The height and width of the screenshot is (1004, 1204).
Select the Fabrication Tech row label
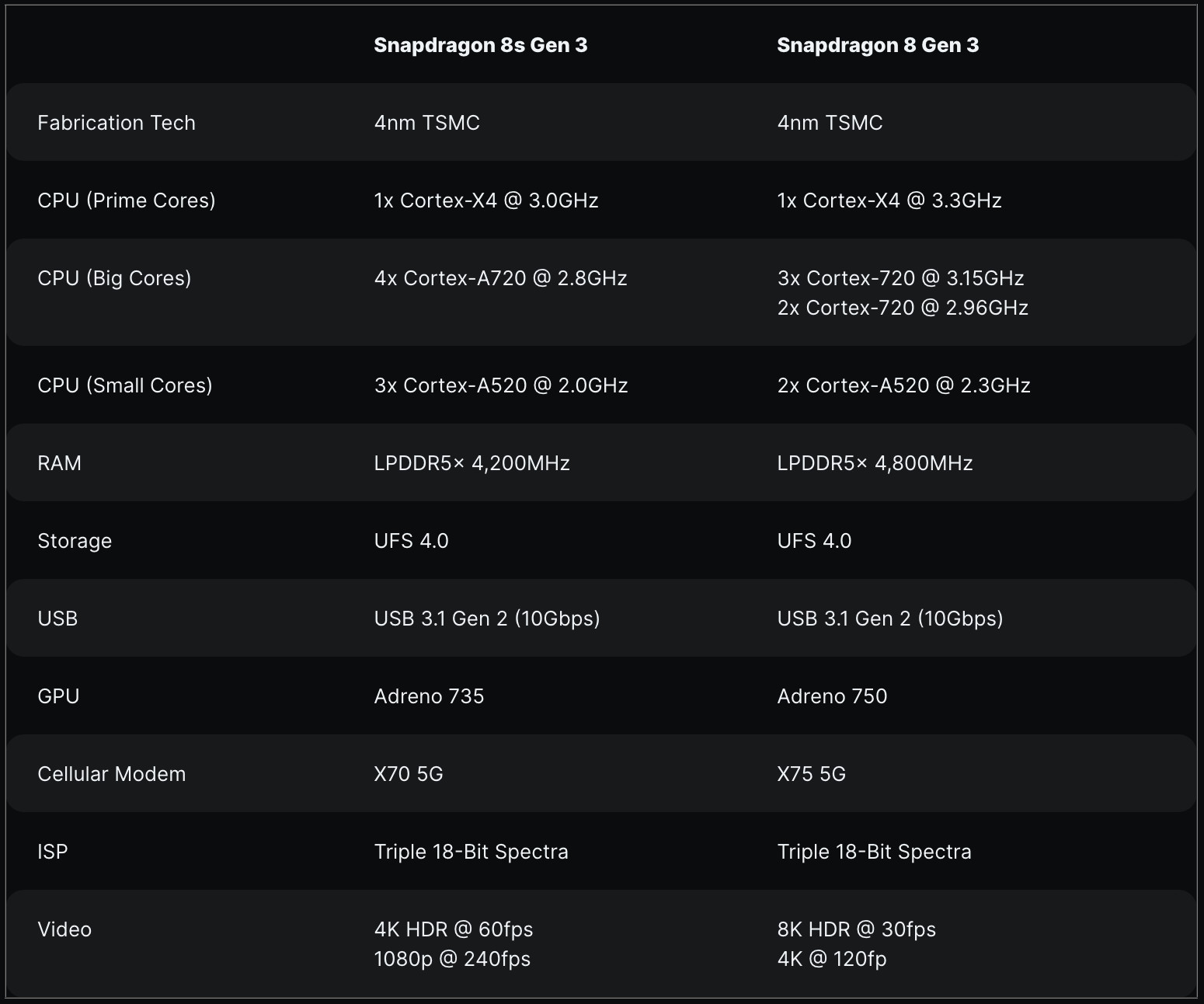click(x=117, y=123)
